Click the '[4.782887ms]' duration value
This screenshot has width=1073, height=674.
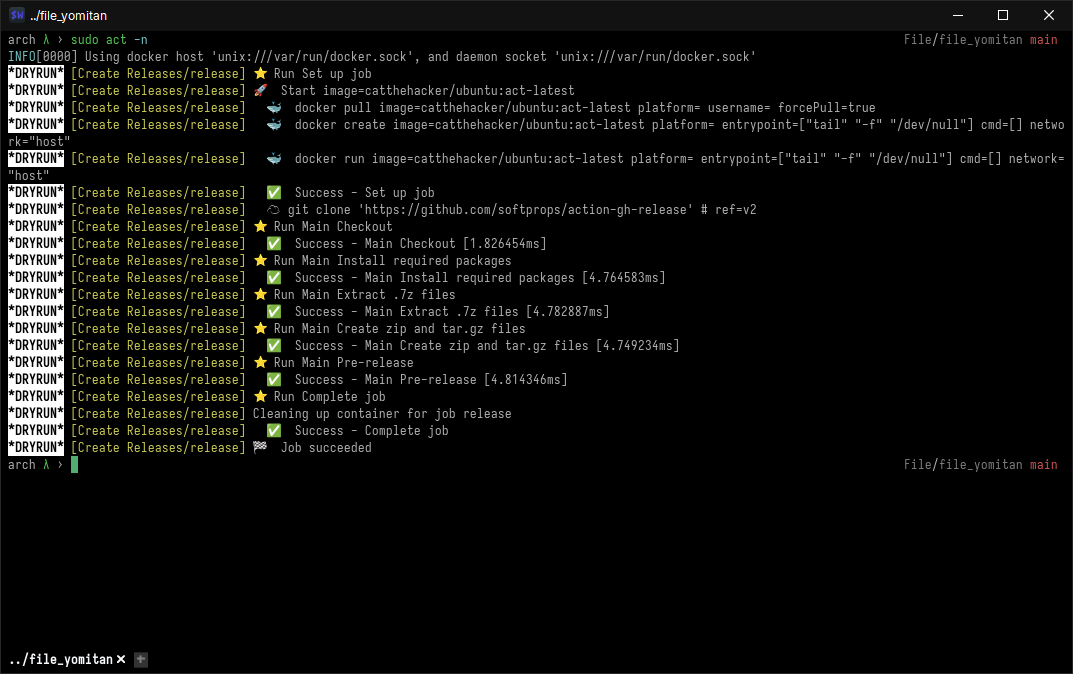[567, 312]
